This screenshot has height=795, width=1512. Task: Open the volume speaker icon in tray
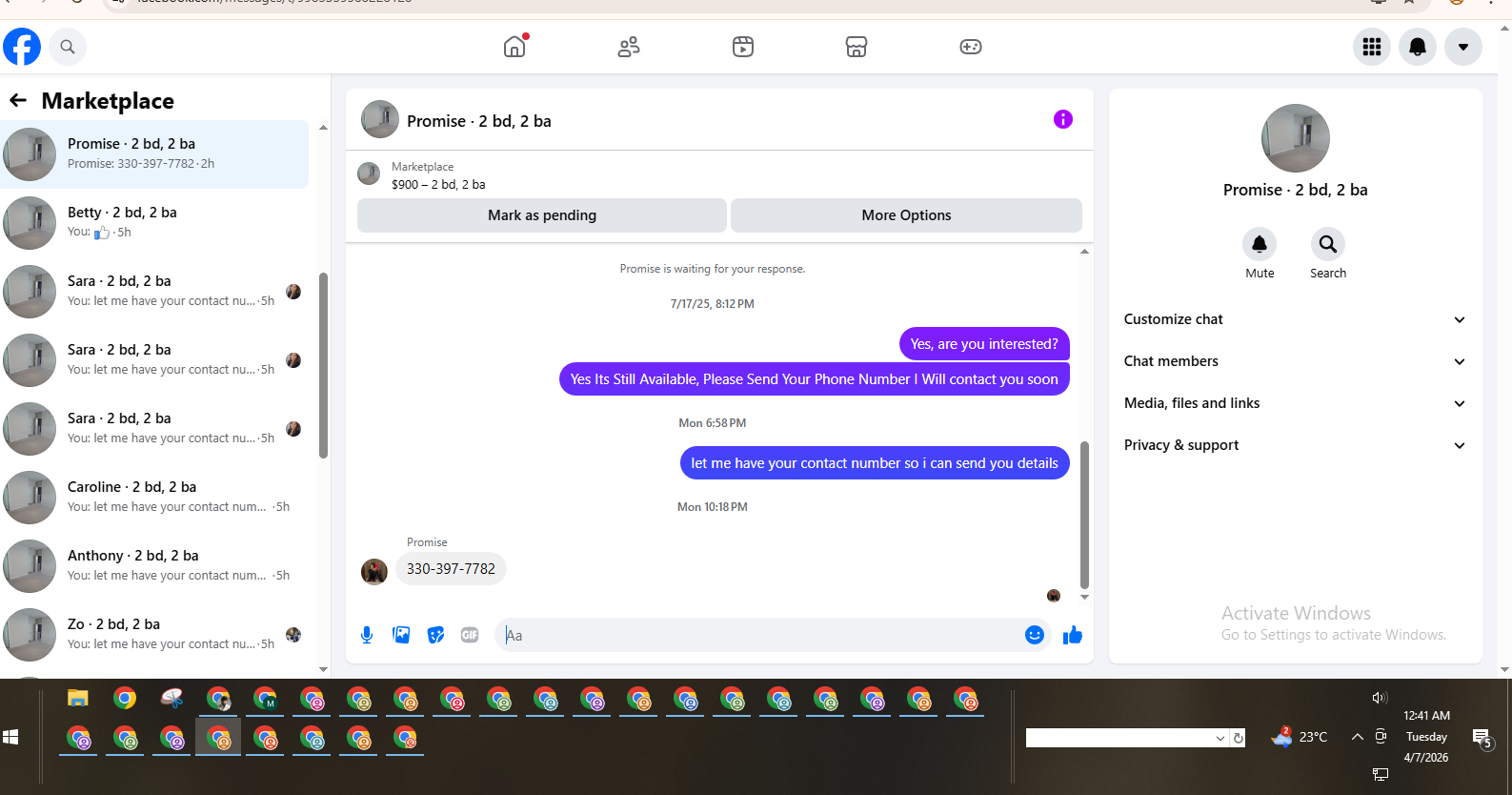[1380, 698]
